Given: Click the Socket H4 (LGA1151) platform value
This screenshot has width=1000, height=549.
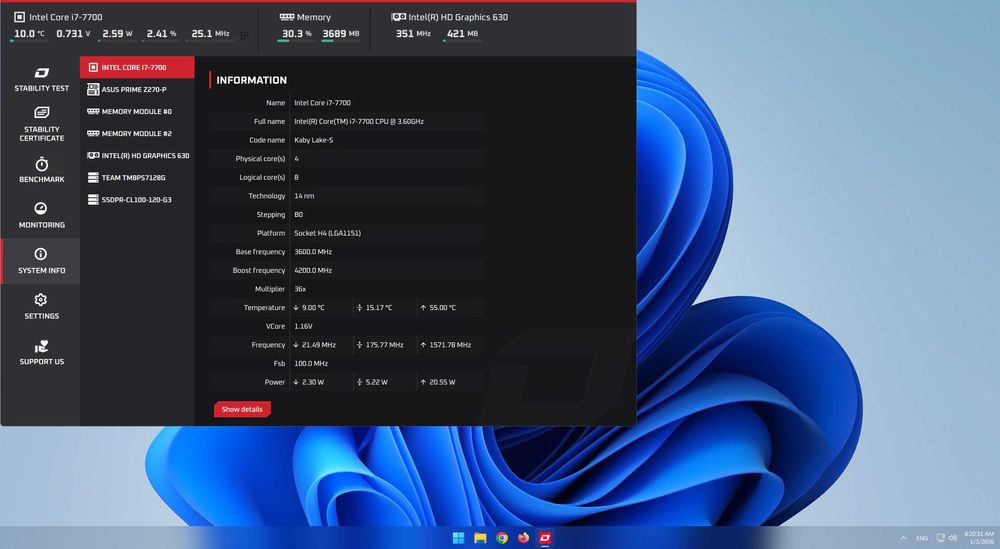Looking at the screenshot, I should 328,233.
